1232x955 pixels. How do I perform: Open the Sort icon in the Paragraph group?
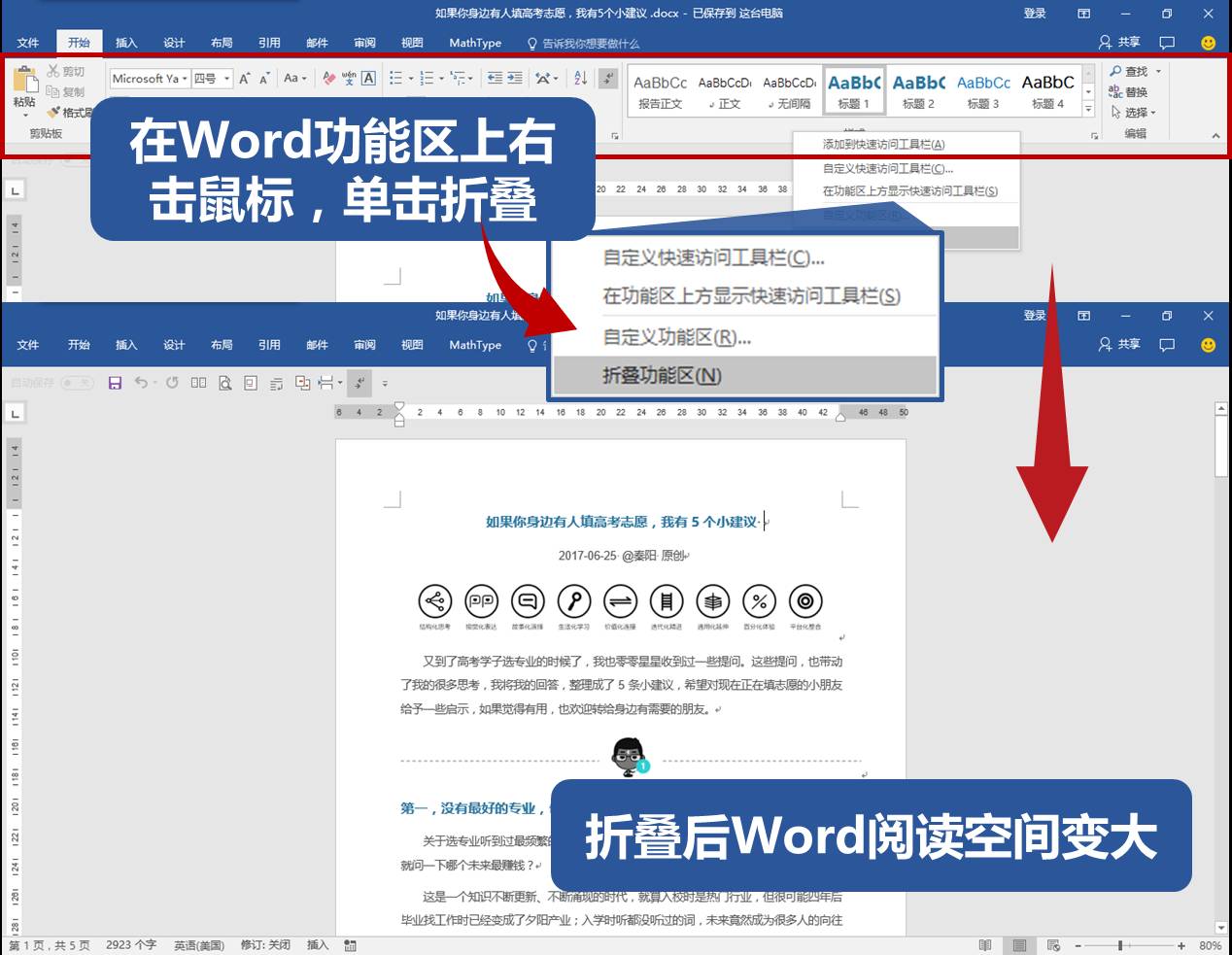tap(580, 78)
